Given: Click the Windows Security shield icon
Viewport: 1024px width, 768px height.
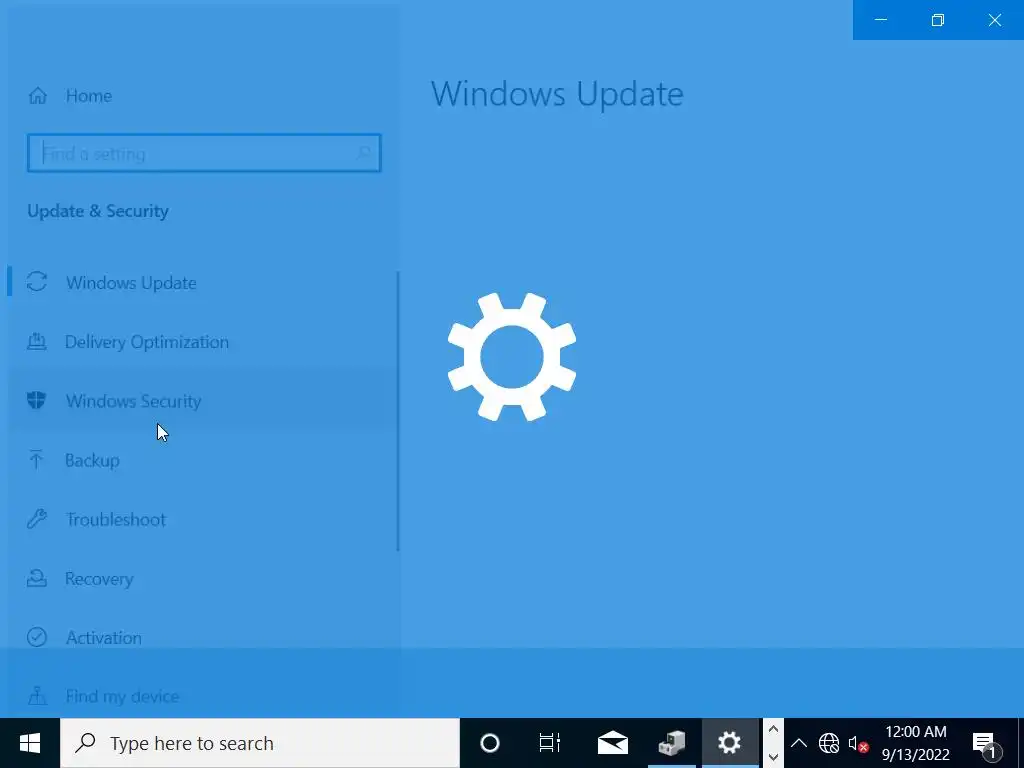Looking at the screenshot, I should tap(37, 400).
